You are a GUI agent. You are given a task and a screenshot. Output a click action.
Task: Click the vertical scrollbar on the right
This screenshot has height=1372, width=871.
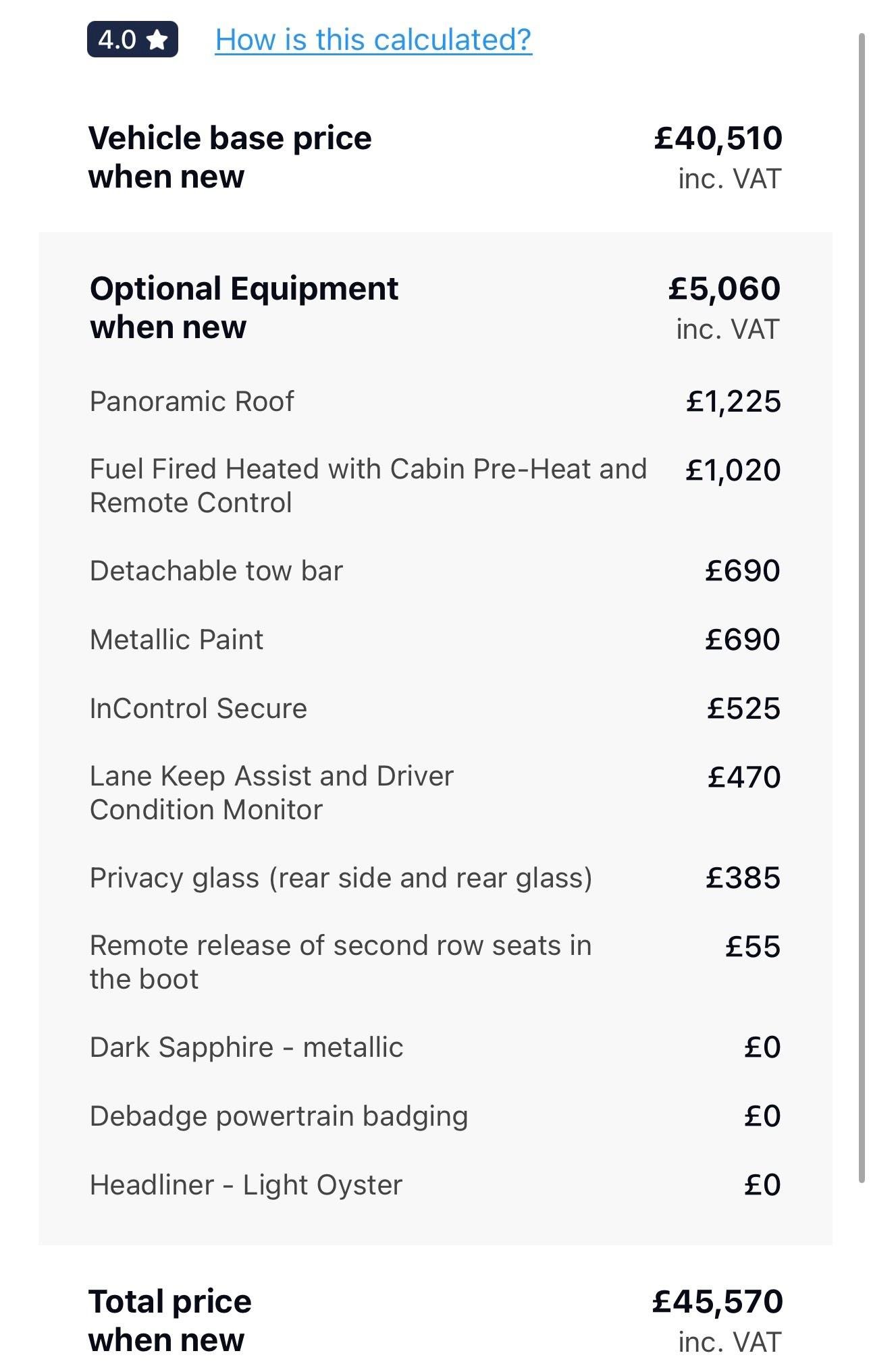pos(862,607)
